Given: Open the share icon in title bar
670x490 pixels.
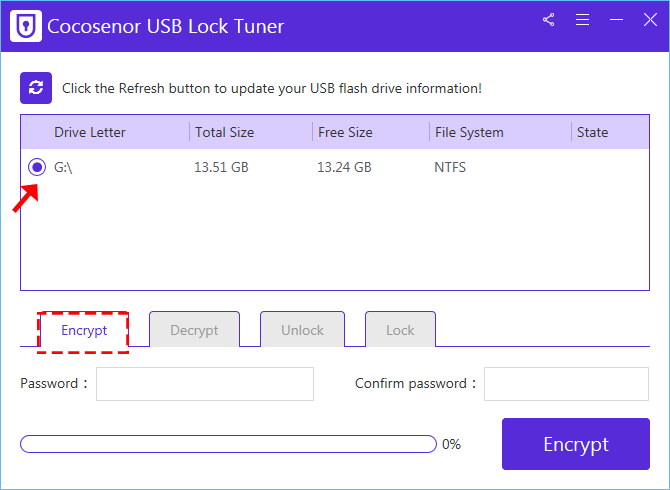Looking at the screenshot, I should pos(549,20).
